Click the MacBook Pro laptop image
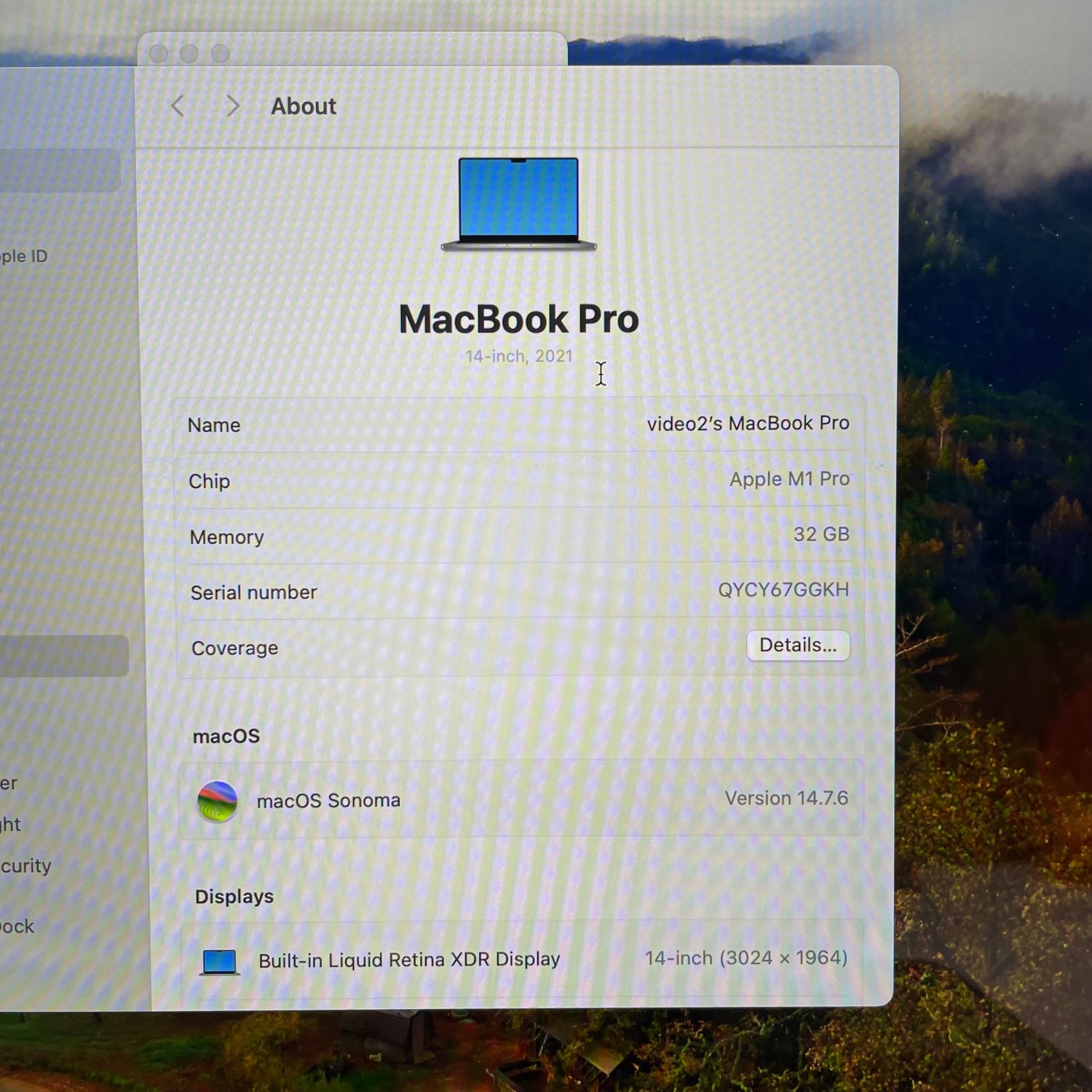Viewport: 1092px width, 1092px height. pyautogui.click(x=518, y=205)
